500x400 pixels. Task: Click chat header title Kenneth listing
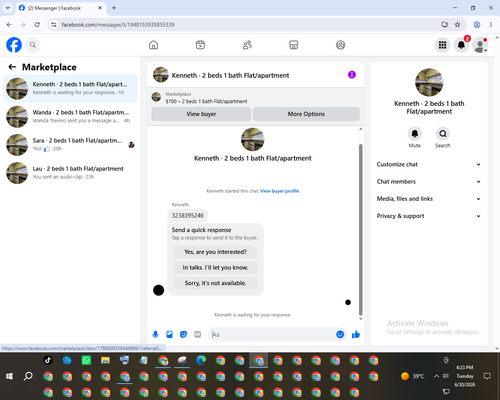click(230, 75)
